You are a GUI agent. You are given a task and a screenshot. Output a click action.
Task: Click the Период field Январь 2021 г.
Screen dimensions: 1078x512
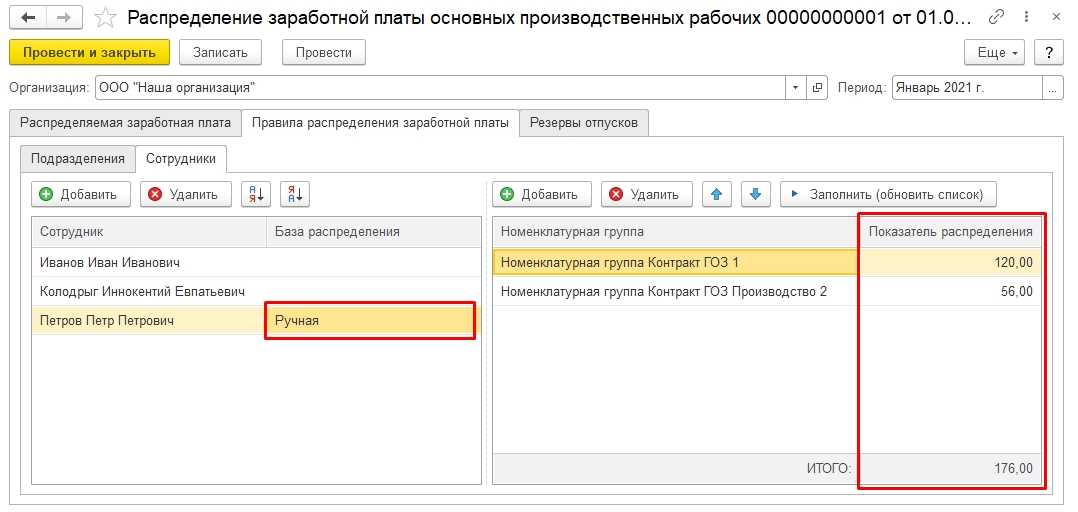(x=967, y=88)
